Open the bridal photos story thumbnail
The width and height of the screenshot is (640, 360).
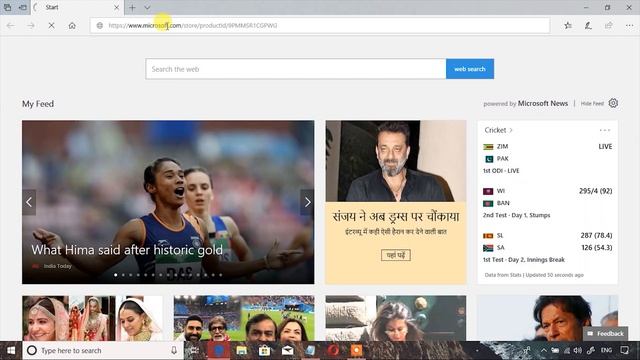[93, 318]
